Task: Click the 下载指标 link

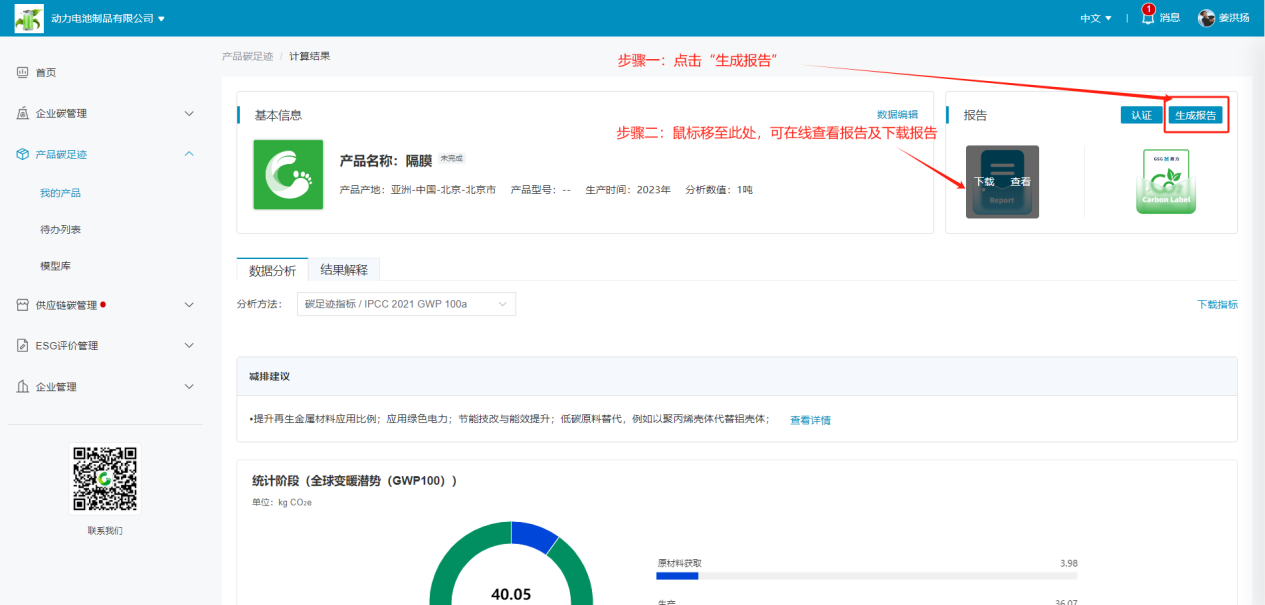Action: [1217, 304]
